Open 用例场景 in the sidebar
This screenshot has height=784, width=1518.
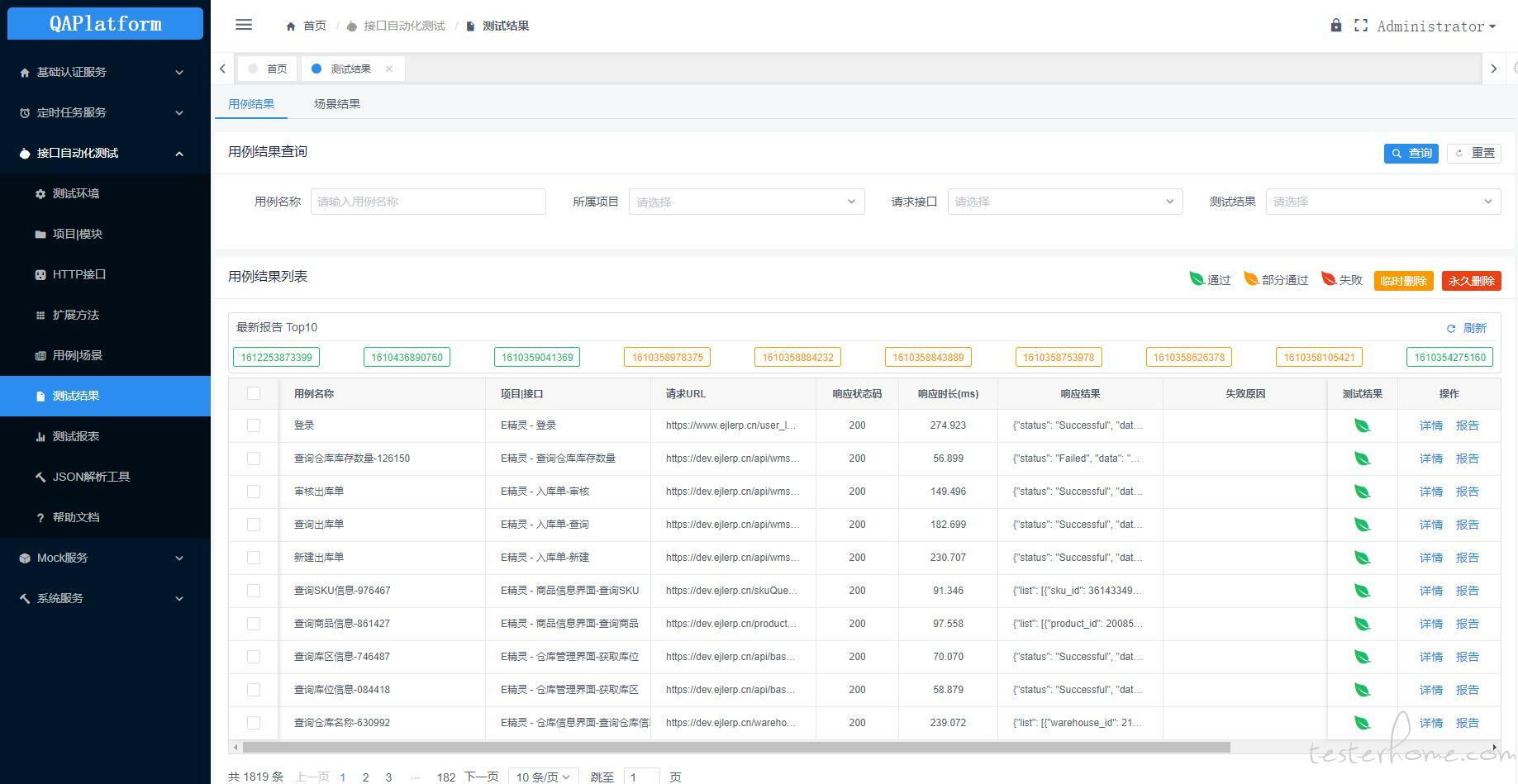click(x=106, y=355)
